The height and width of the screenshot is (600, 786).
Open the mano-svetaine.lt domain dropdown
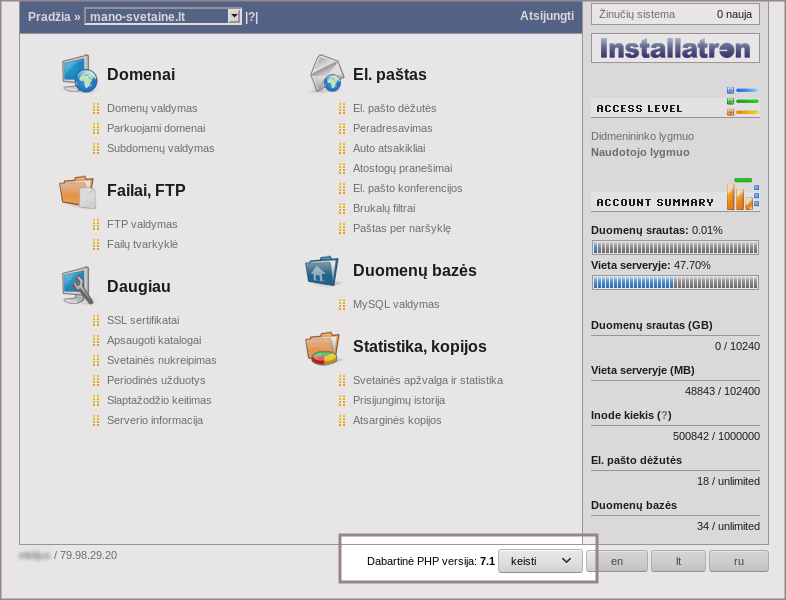tap(234, 16)
